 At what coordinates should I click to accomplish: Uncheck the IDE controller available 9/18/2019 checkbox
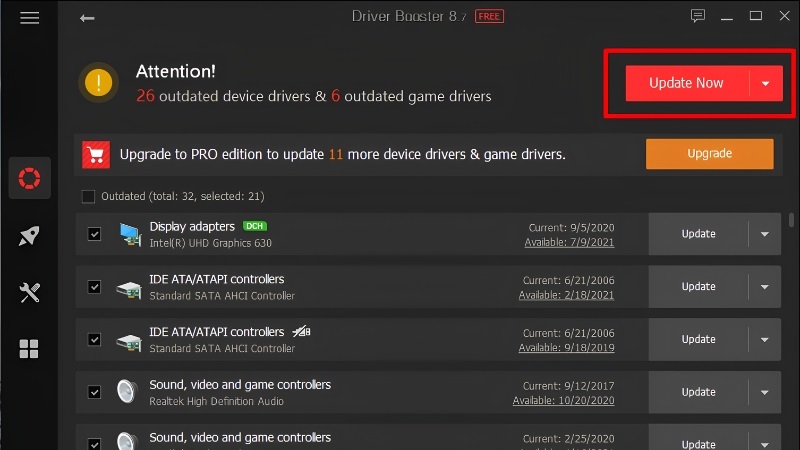94,340
